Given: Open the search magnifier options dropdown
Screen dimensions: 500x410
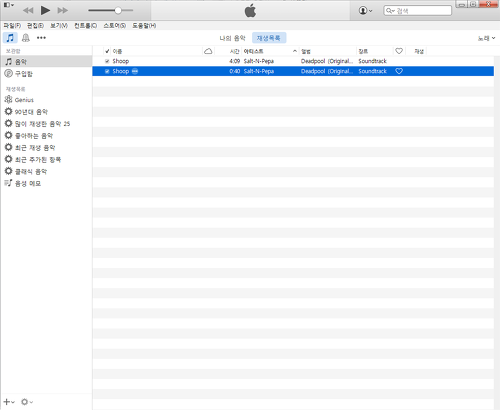Looking at the screenshot, I should click(x=390, y=11).
